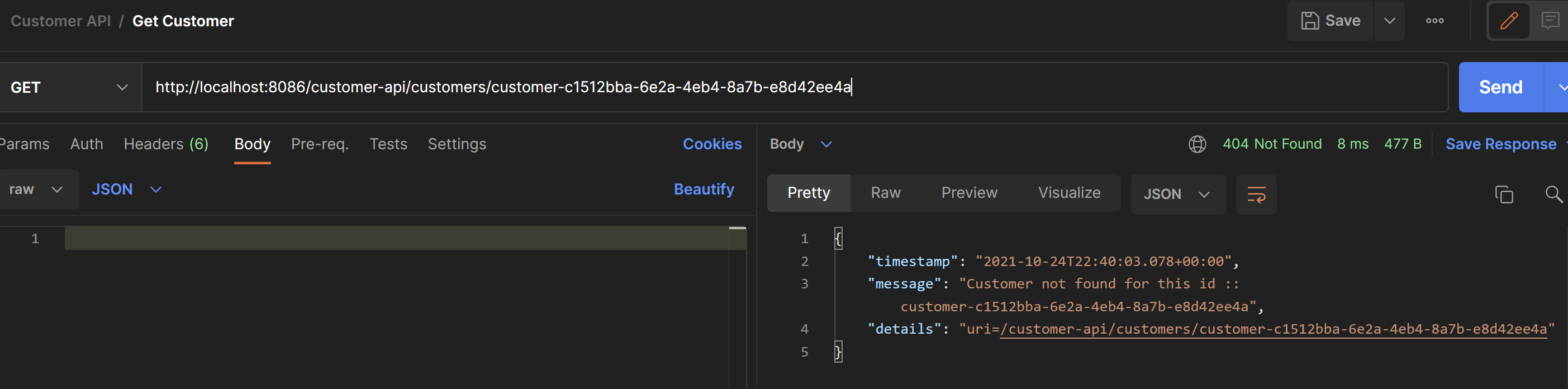Open the comments icon at top right
Image resolution: width=1568 pixels, height=389 pixels.
tap(1550, 21)
